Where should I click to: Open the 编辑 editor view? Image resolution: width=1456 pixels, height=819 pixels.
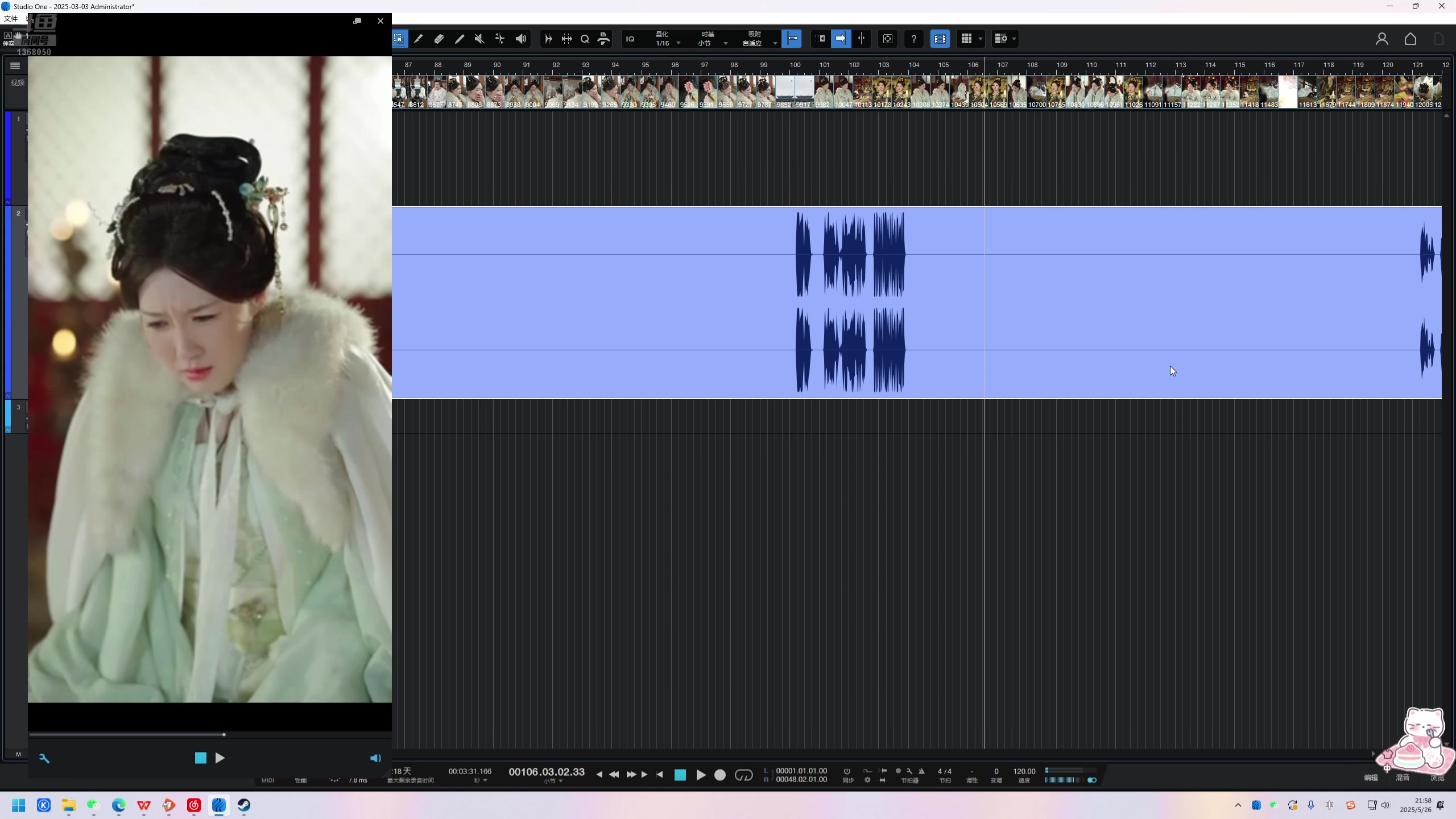1371,778
